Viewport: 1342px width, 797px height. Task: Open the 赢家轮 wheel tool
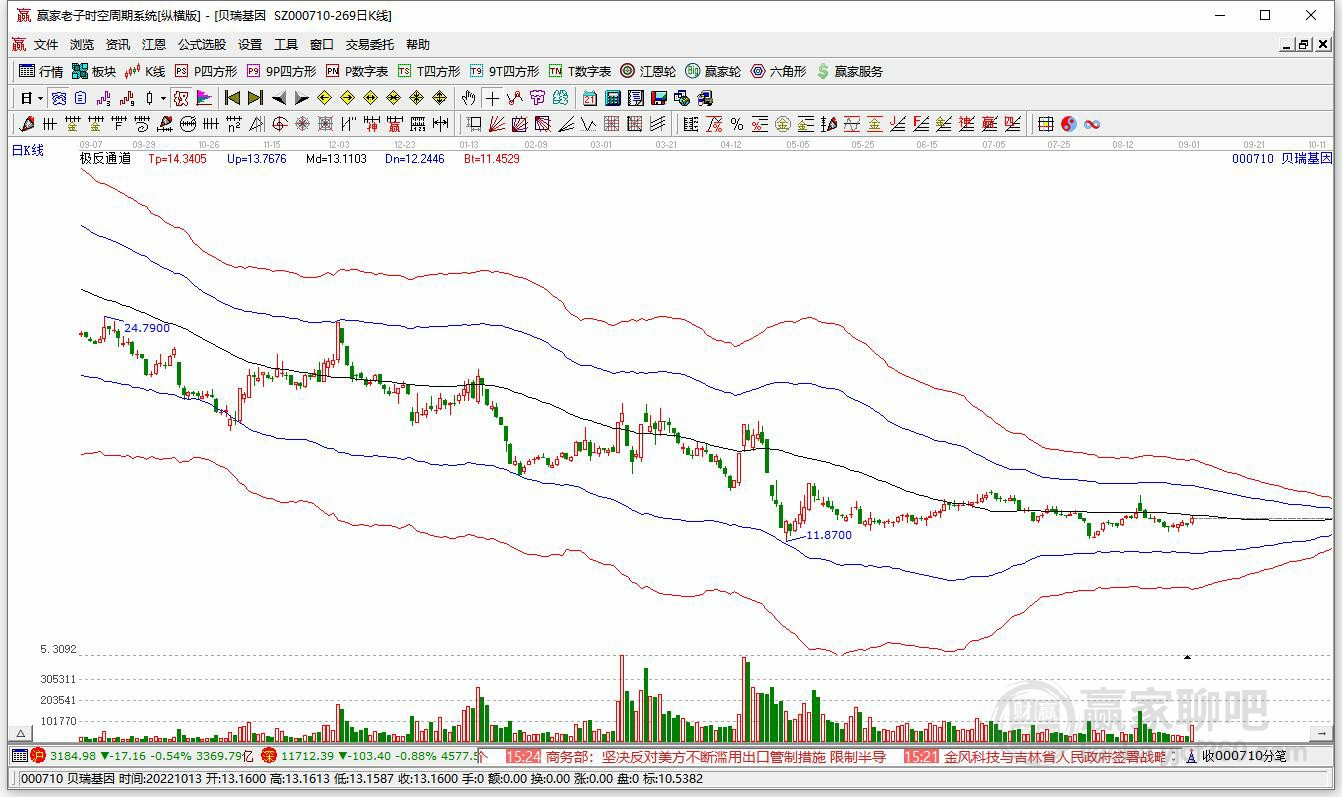(x=713, y=71)
